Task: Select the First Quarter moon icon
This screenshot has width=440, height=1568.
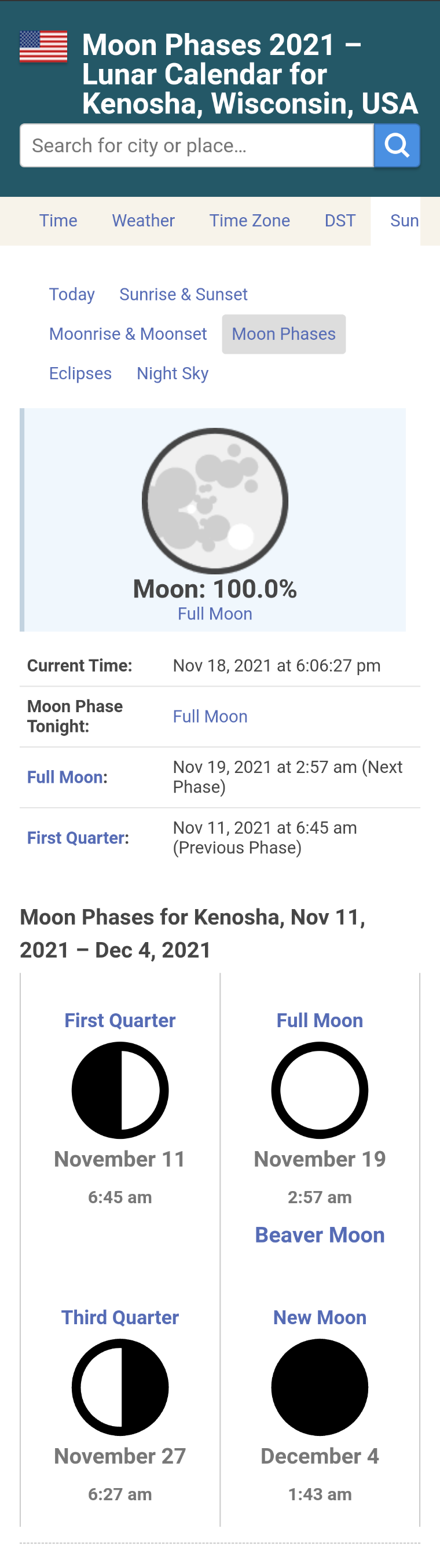Action: pos(120,1090)
